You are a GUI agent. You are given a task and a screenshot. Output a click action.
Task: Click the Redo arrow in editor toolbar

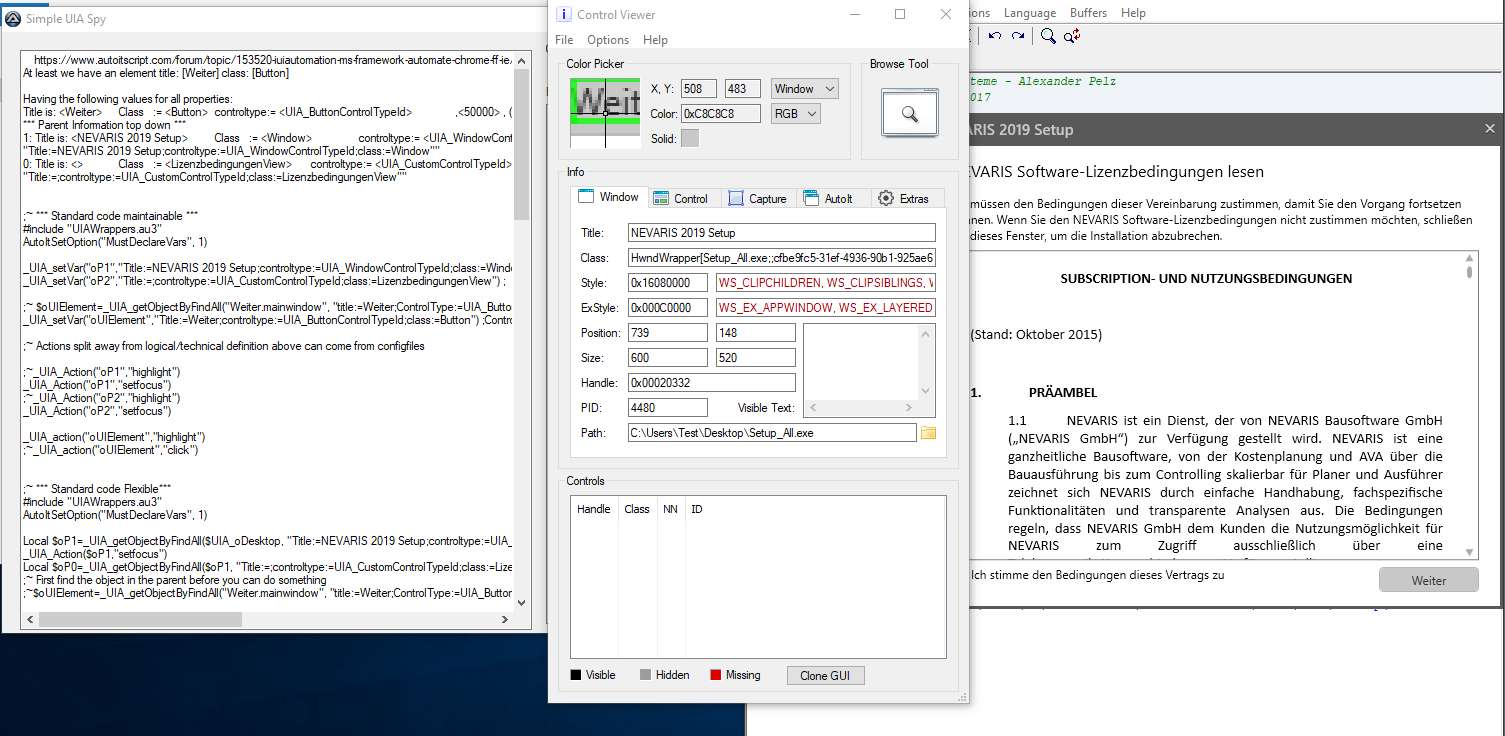1018,36
